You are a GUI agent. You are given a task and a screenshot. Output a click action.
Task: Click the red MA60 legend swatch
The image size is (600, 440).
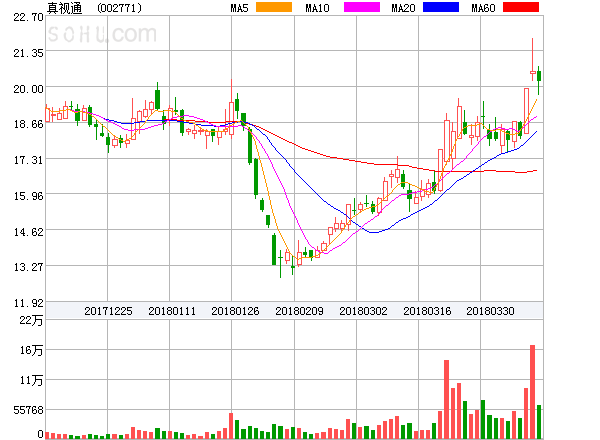pyautogui.click(x=521, y=7)
